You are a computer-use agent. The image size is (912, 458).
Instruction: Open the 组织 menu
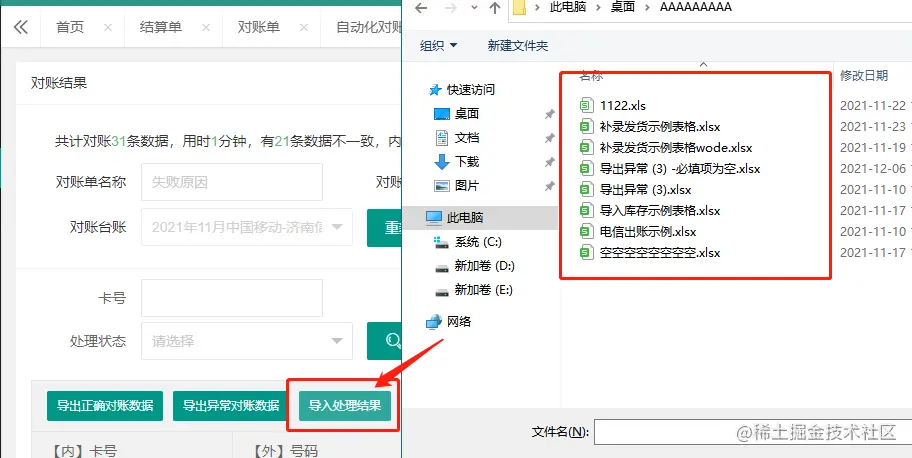(x=439, y=45)
